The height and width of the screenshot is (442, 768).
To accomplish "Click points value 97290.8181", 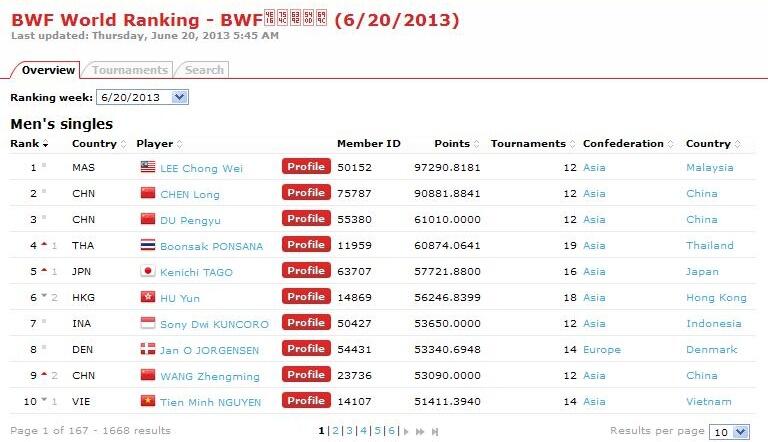I will coord(447,168).
